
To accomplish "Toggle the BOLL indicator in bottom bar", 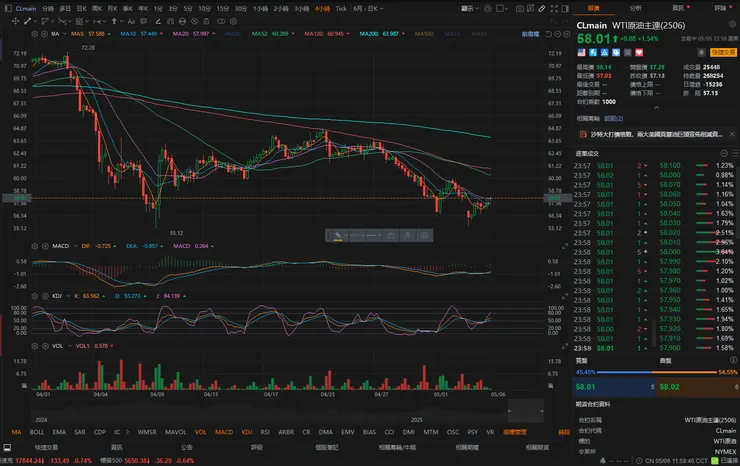I will [37, 431].
